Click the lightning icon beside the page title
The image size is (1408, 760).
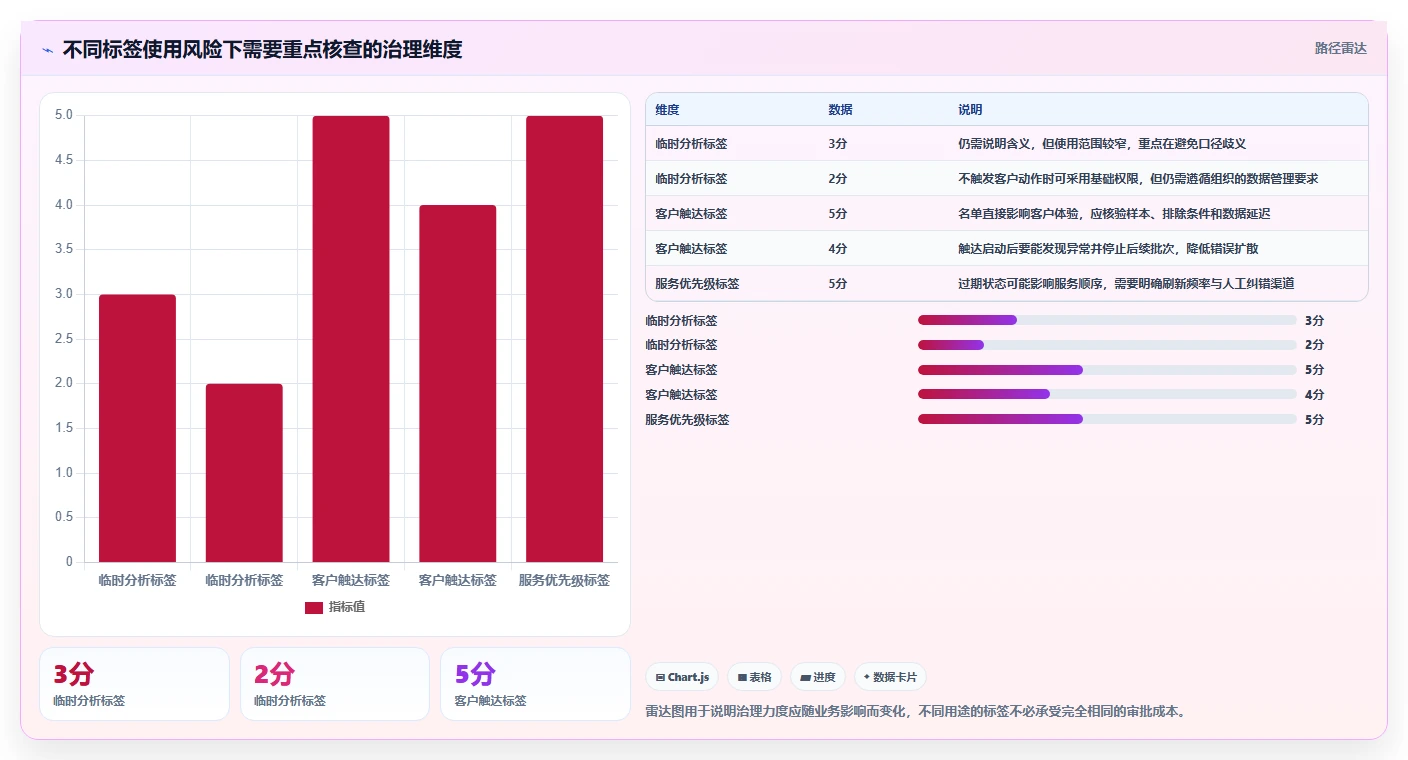[x=48, y=50]
